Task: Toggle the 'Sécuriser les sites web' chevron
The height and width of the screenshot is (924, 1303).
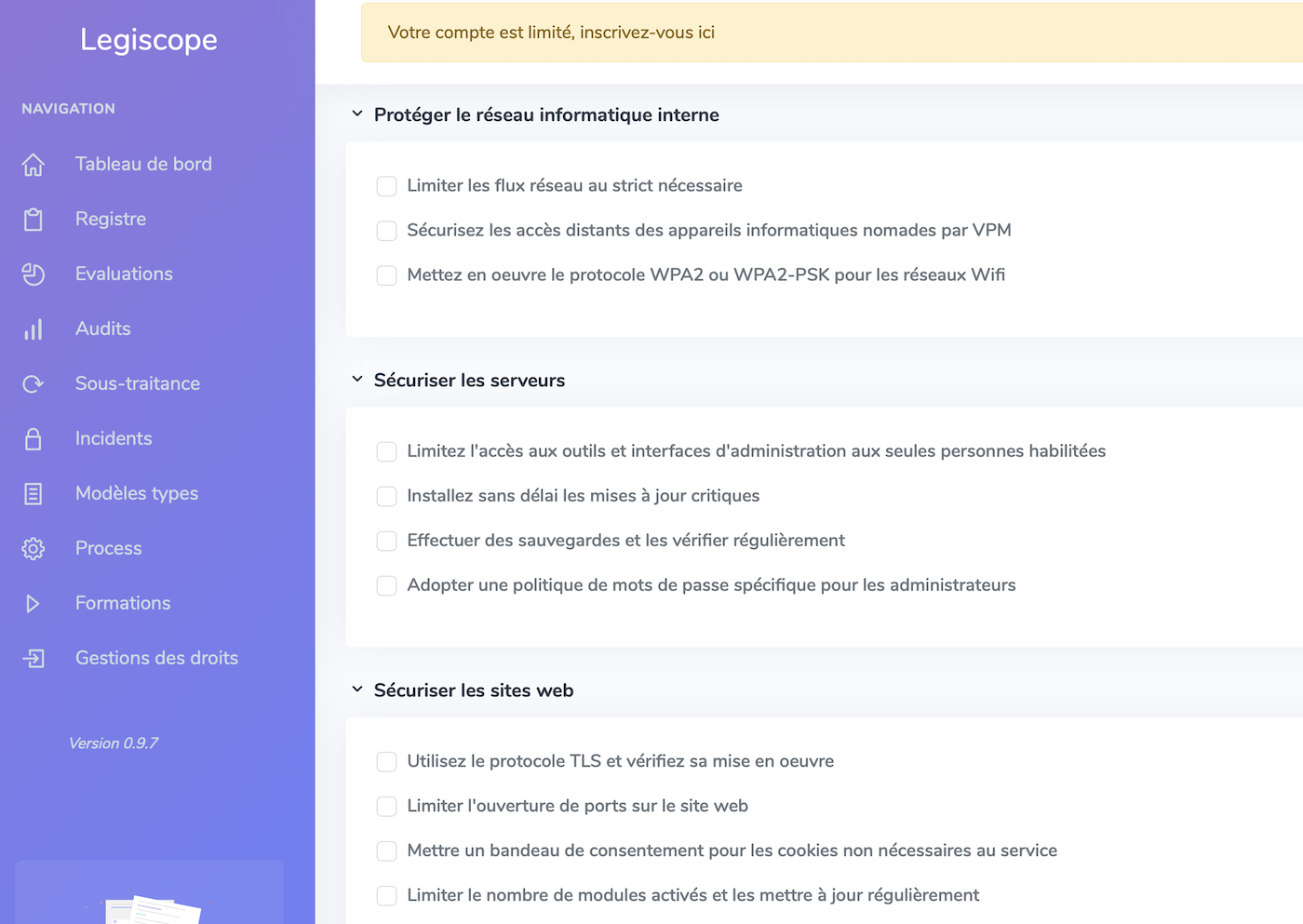Action: click(357, 689)
